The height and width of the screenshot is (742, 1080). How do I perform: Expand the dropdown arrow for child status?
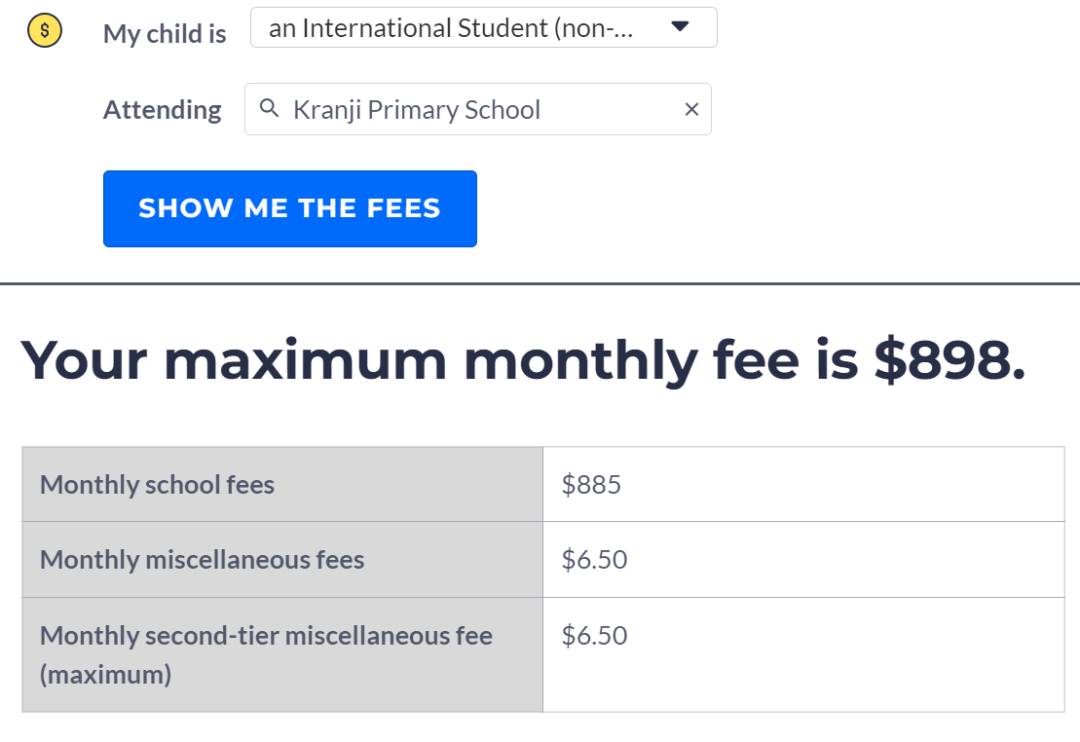680,27
